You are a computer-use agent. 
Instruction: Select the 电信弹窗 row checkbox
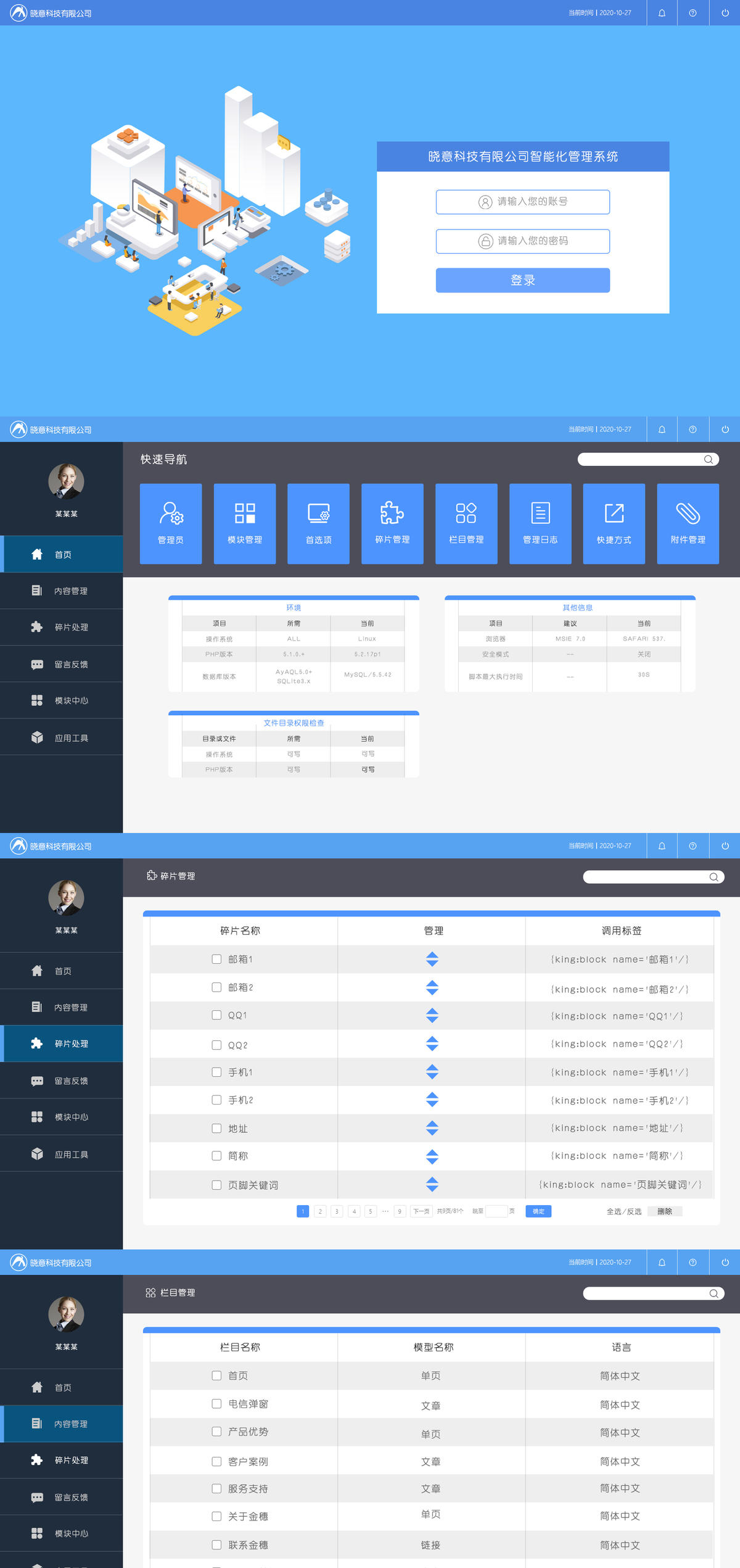pyautogui.click(x=216, y=1404)
